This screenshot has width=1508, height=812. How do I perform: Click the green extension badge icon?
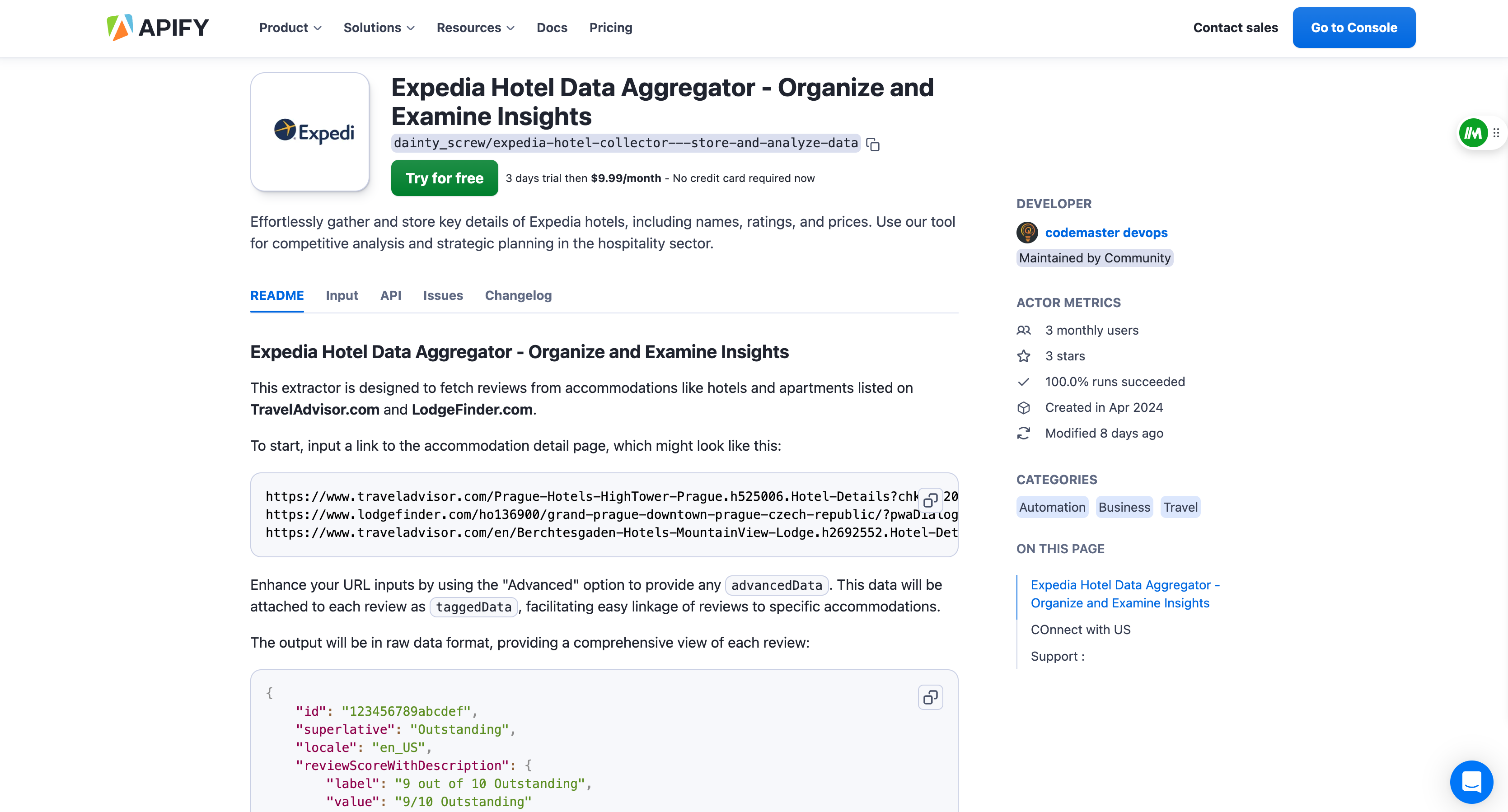(1474, 133)
